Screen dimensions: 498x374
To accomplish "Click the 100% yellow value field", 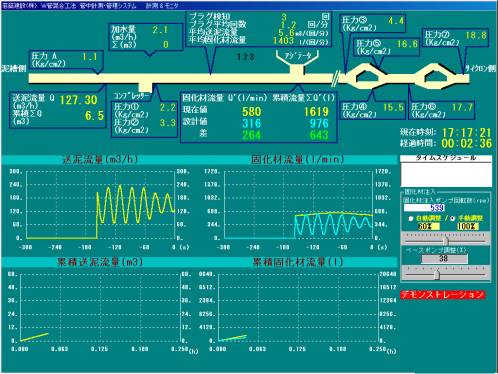I will pos(468,227).
